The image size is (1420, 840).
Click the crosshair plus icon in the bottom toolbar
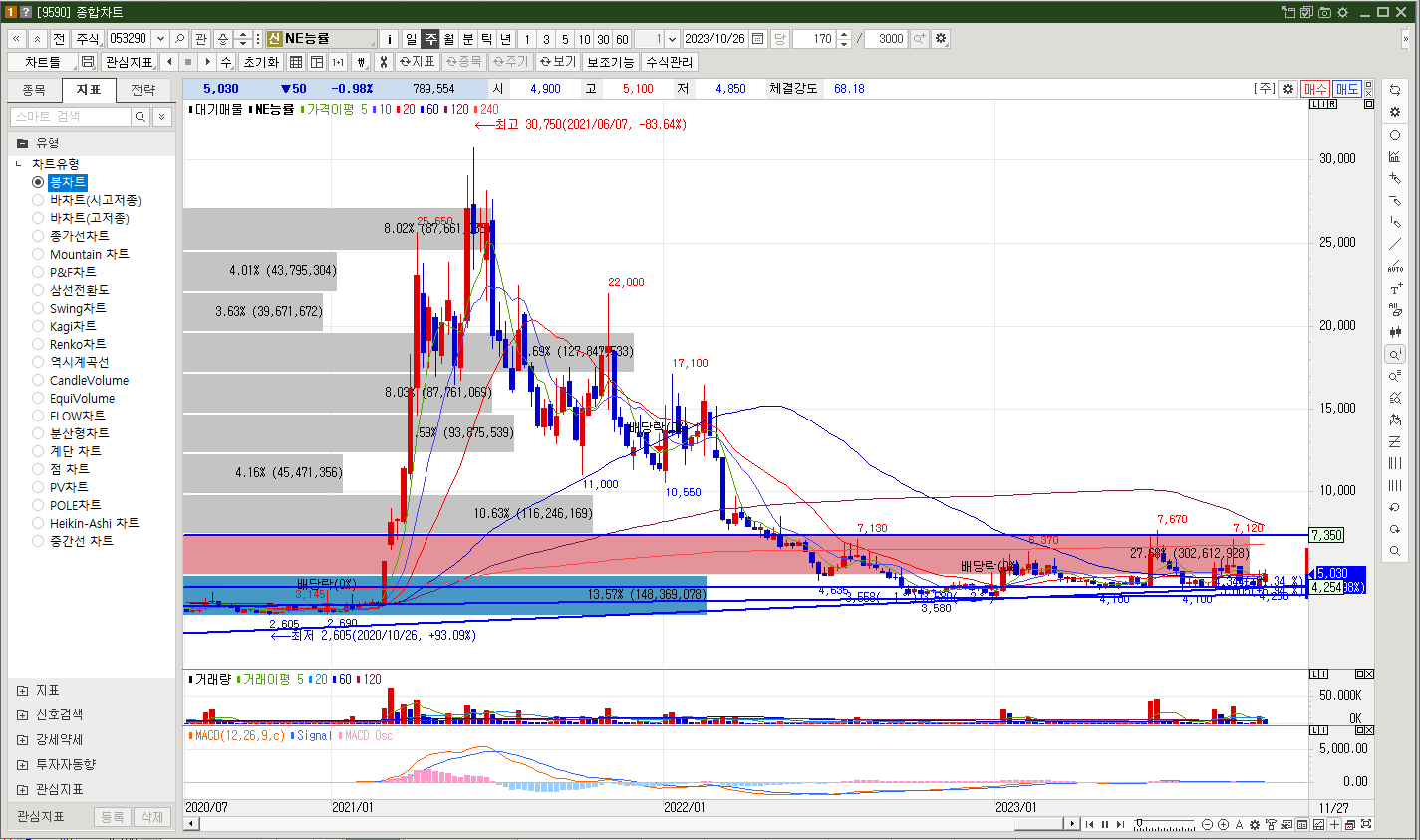tap(1334, 825)
